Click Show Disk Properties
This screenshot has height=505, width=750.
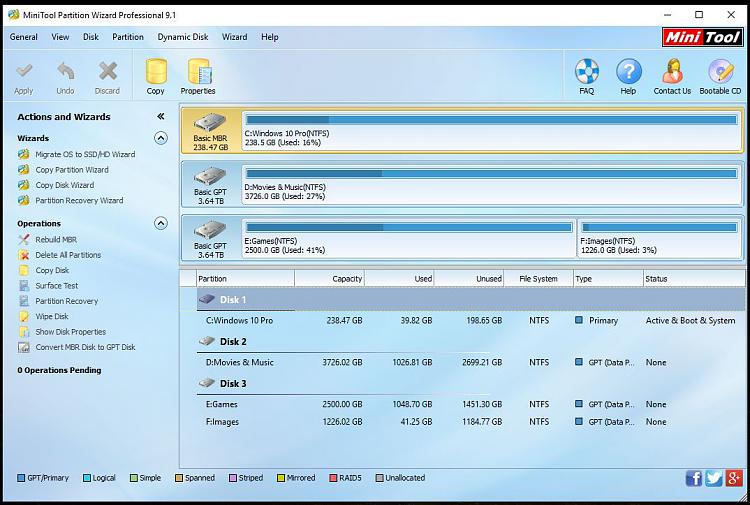click(70, 331)
